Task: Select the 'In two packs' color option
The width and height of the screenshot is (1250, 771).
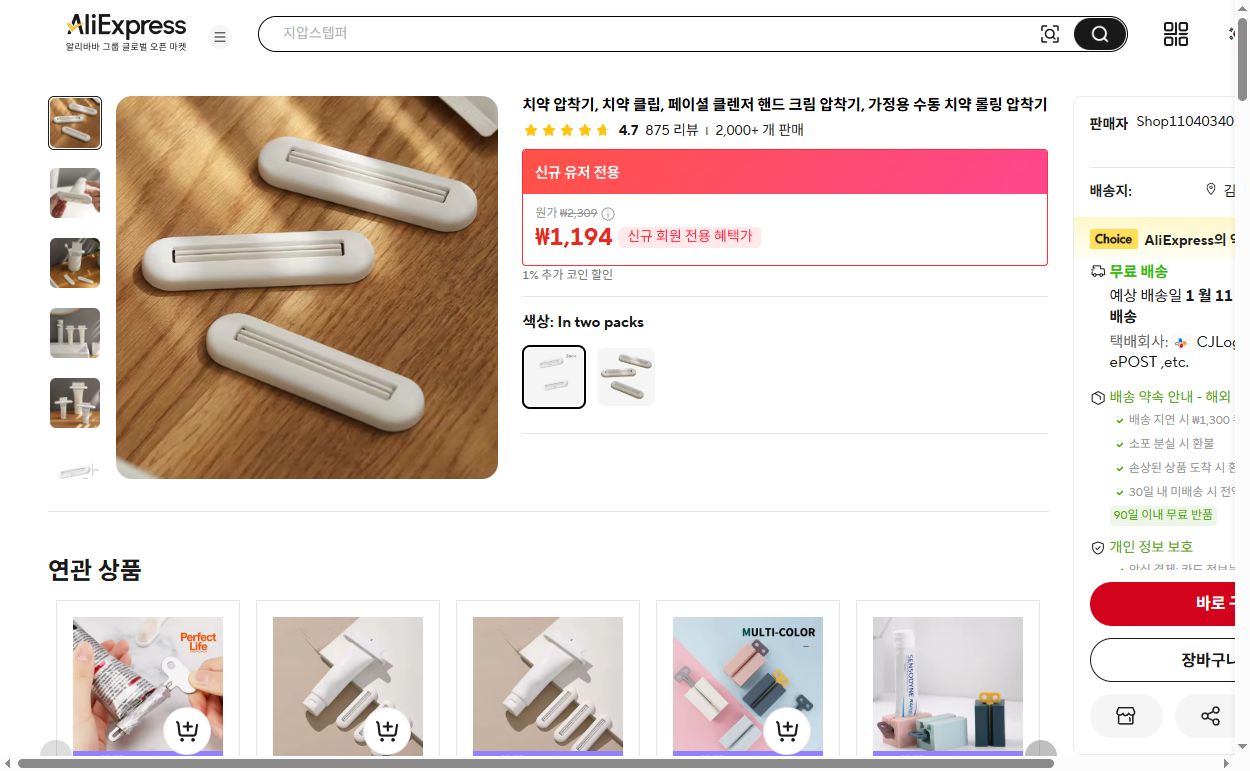Action: 553,376
